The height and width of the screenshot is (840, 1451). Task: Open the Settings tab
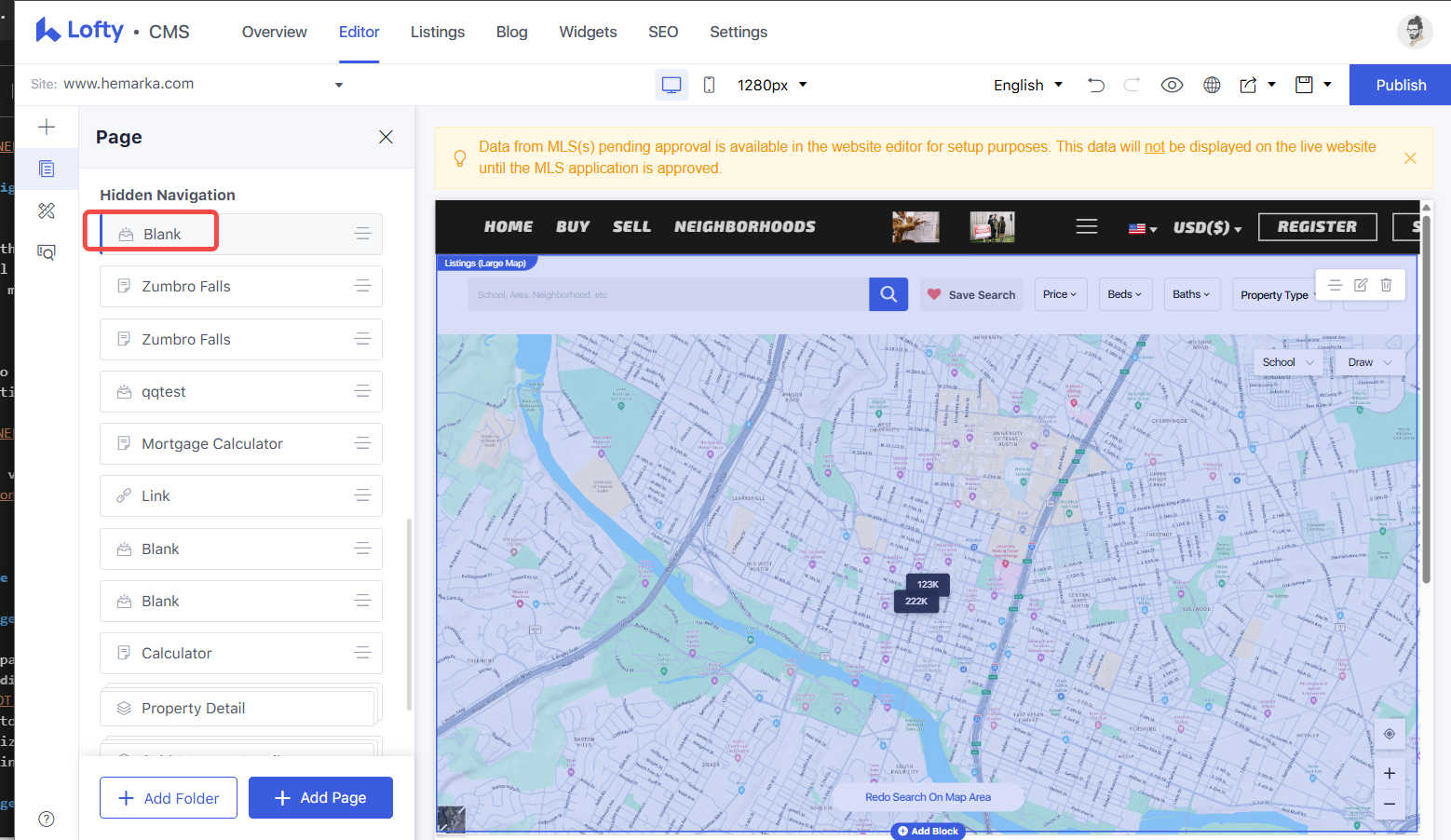pos(739,32)
